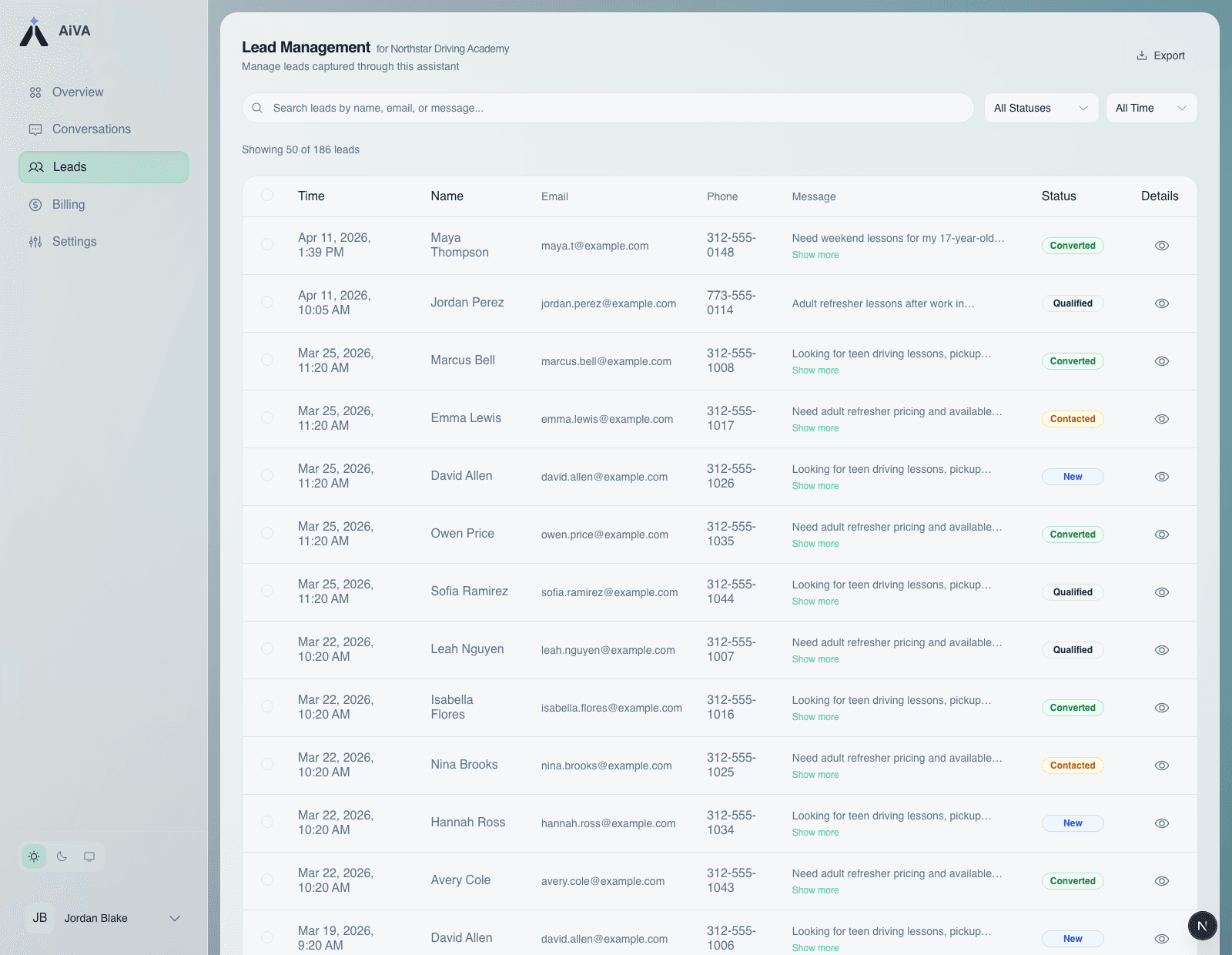Show more of Emma Lewis's message

click(x=815, y=428)
